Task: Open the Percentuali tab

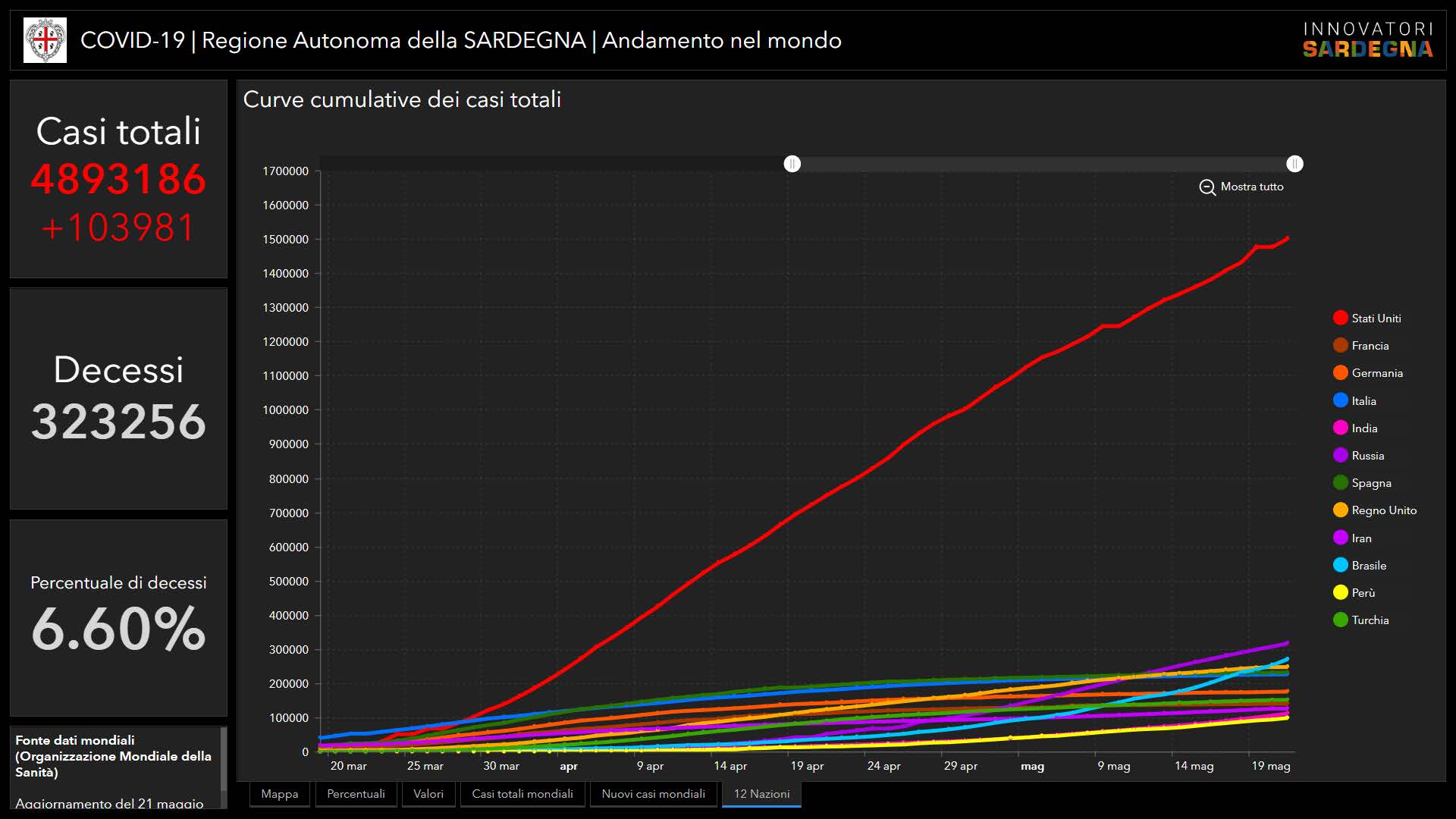Action: pos(356,794)
